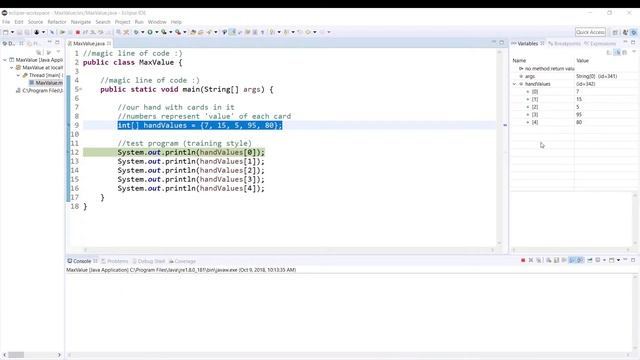Image resolution: width=640 pixels, height=360 pixels.
Task: Click the Step Into toolbar icon
Action: pyautogui.click(x=85, y=32)
